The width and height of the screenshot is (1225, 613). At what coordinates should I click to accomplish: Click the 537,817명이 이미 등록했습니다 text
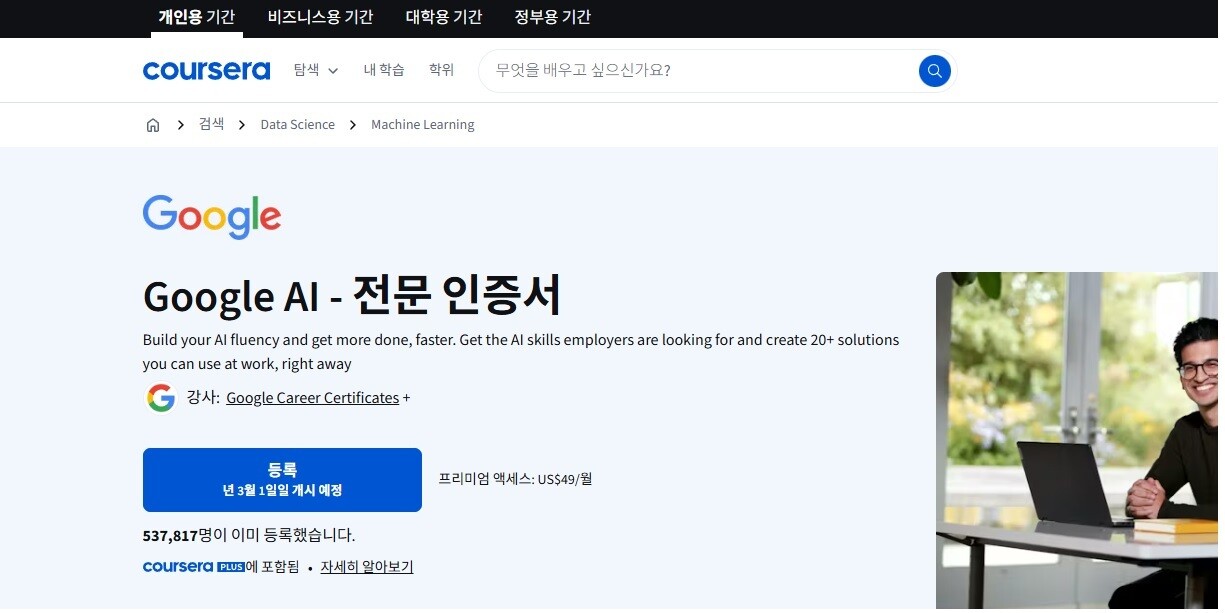[249, 536]
